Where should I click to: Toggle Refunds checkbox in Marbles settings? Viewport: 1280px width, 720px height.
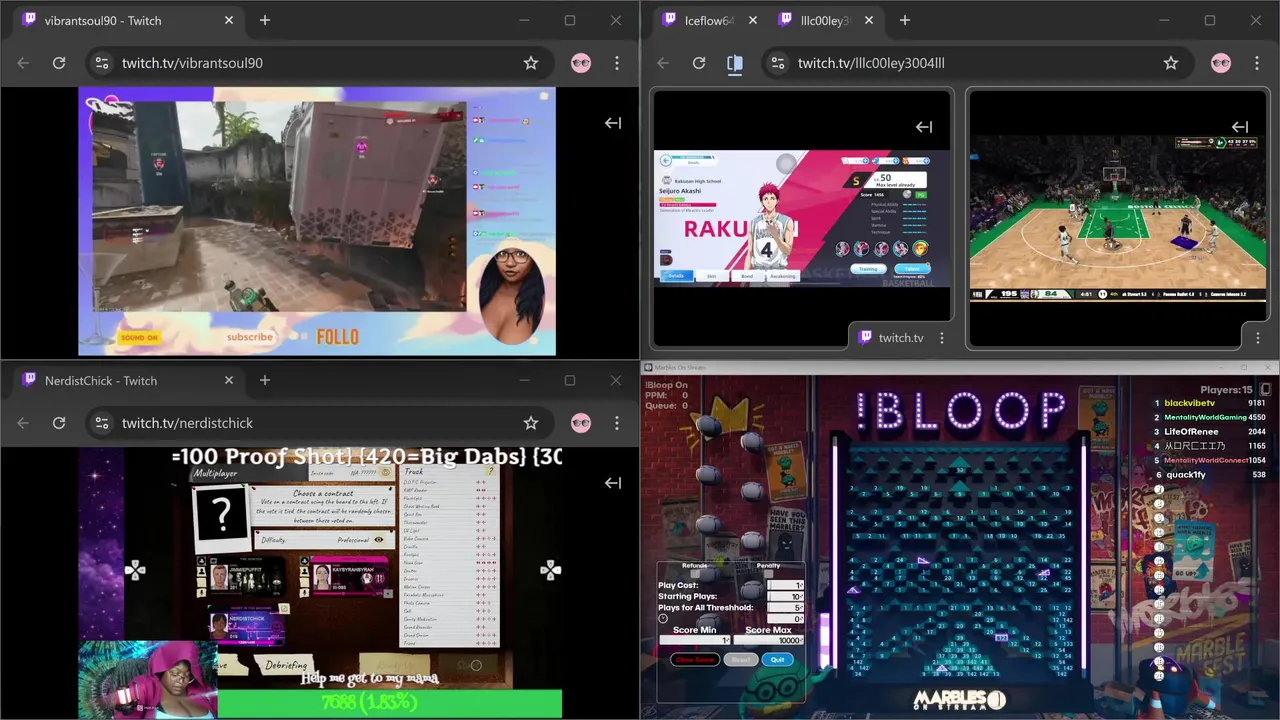click(695, 574)
